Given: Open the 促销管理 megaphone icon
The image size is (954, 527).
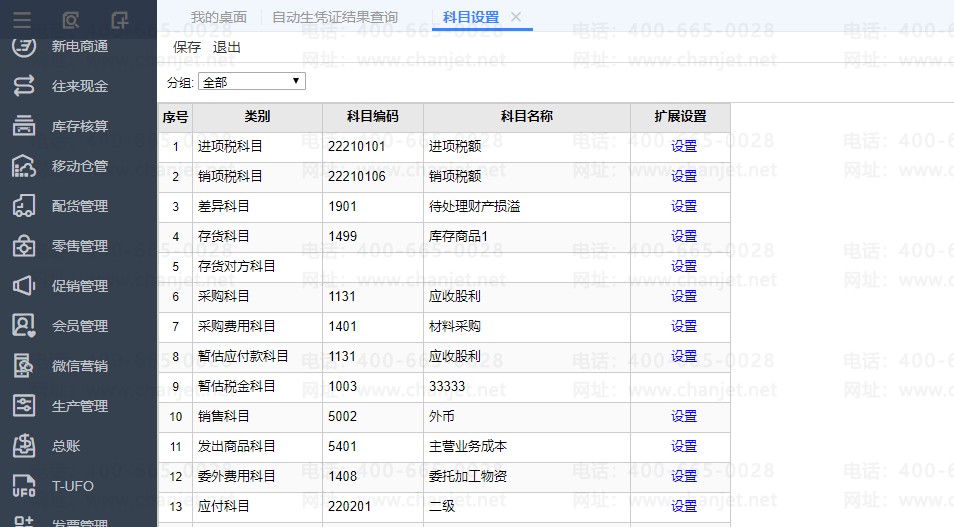Looking at the screenshot, I should tap(24, 286).
